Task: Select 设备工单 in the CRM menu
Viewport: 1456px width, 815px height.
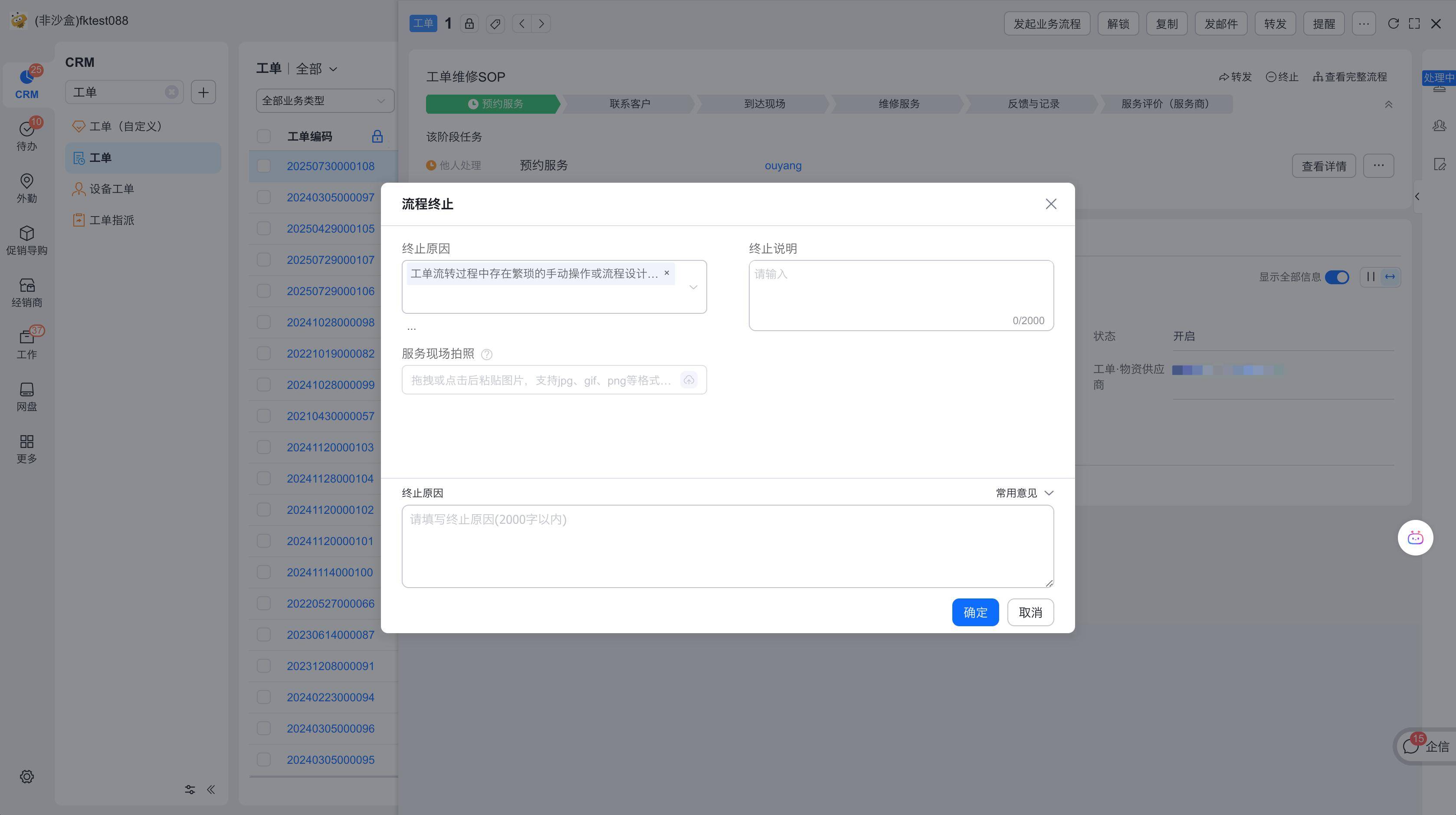Action: click(x=111, y=189)
